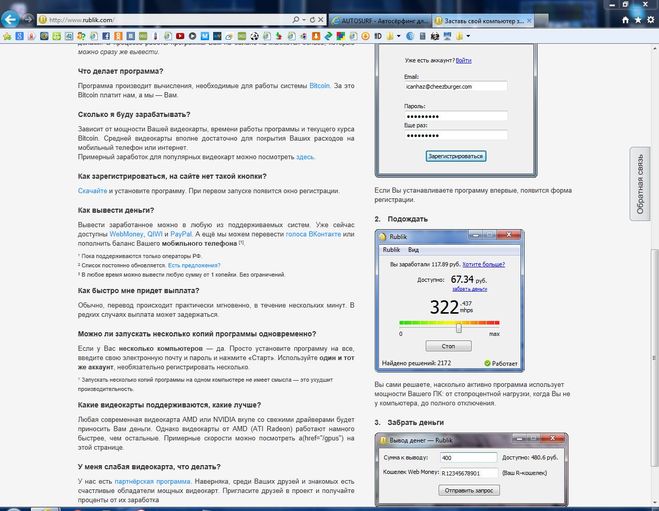
Task: Expand the last favorites folder dropdown arrow
Action: point(468,36)
